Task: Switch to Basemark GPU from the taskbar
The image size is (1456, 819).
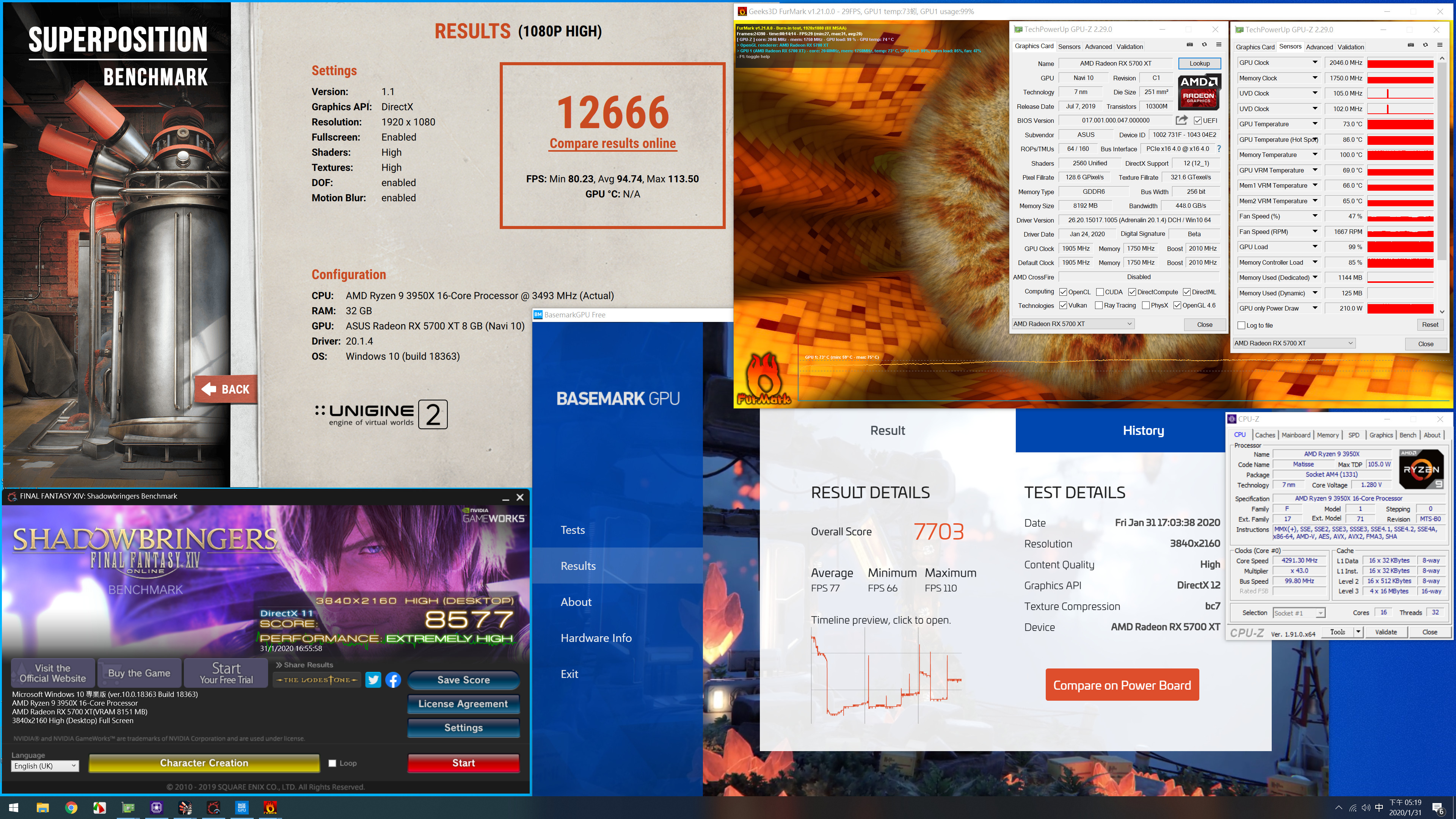Action: [x=242, y=808]
